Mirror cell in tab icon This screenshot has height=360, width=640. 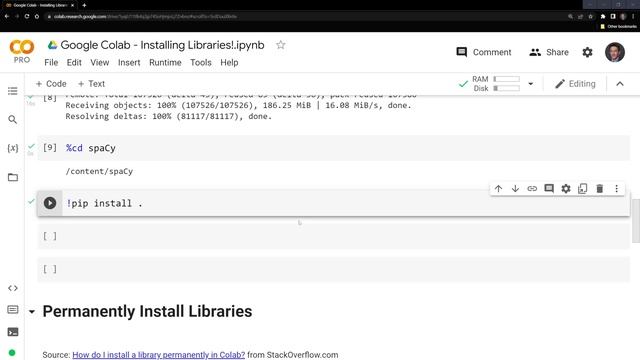tap(582, 189)
